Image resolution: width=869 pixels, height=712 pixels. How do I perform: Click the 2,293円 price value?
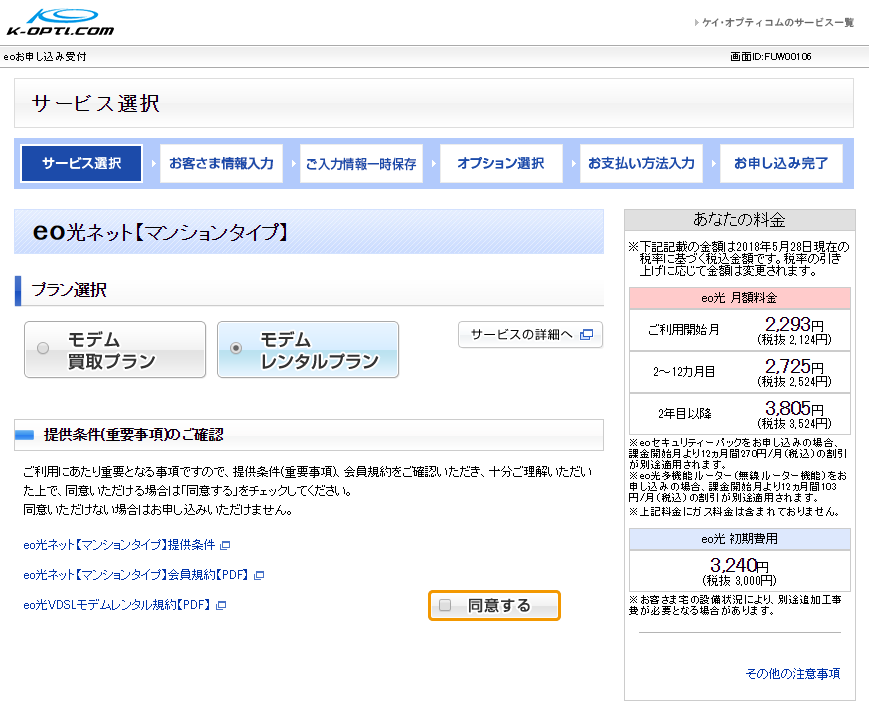pos(794,325)
